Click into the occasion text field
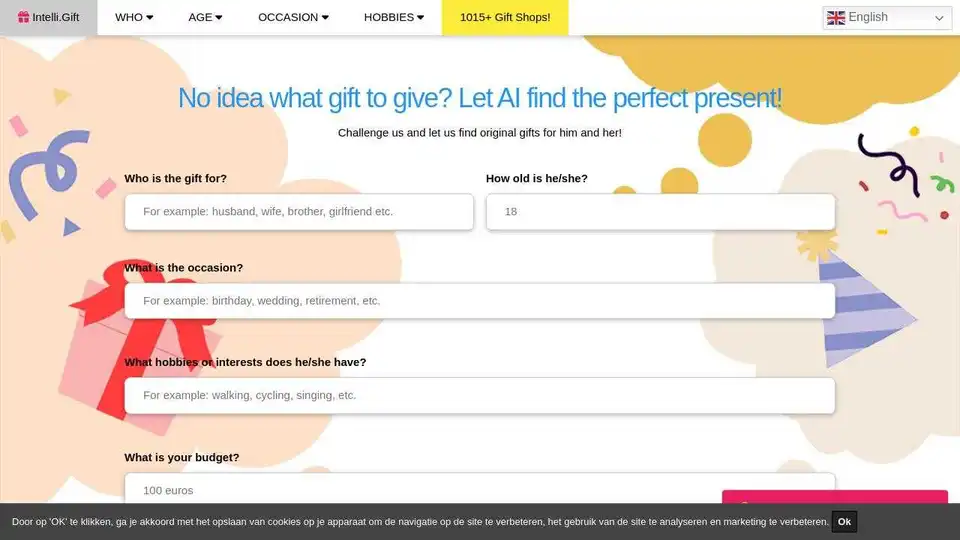Image resolution: width=960 pixels, height=540 pixels. coord(479,301)
